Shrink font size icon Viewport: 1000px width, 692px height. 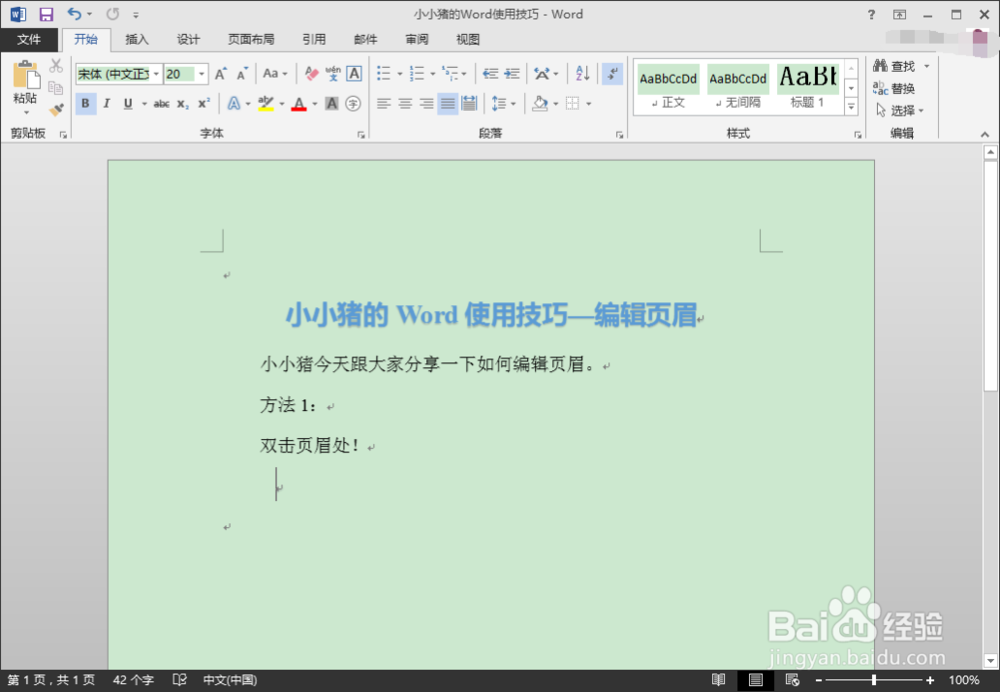[242, 74]
